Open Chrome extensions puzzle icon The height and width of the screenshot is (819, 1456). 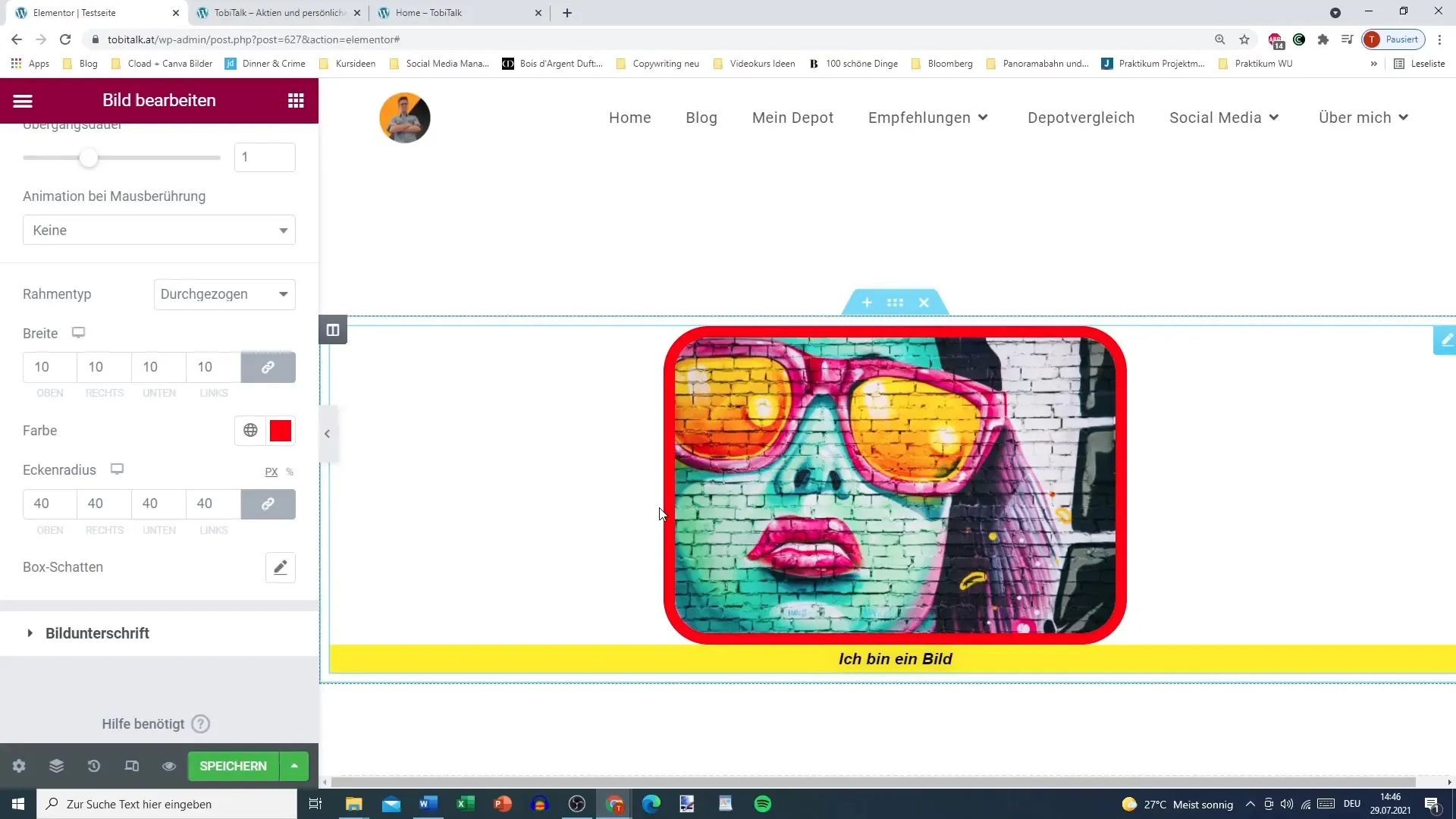1323,39
